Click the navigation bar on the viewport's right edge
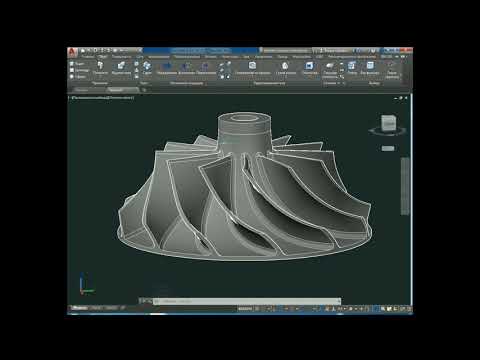Screen dimensions: 480x360 click(405, 186)
